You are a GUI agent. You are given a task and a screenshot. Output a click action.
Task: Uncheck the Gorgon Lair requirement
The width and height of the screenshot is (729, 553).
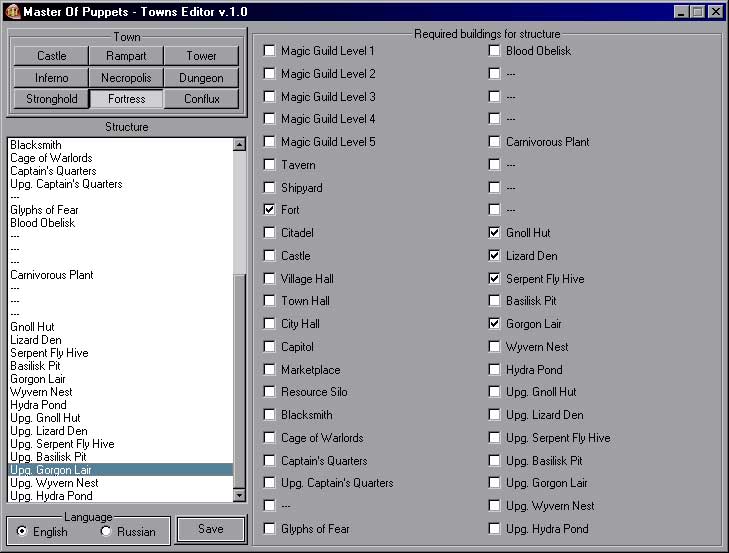(x=494, y=324)
